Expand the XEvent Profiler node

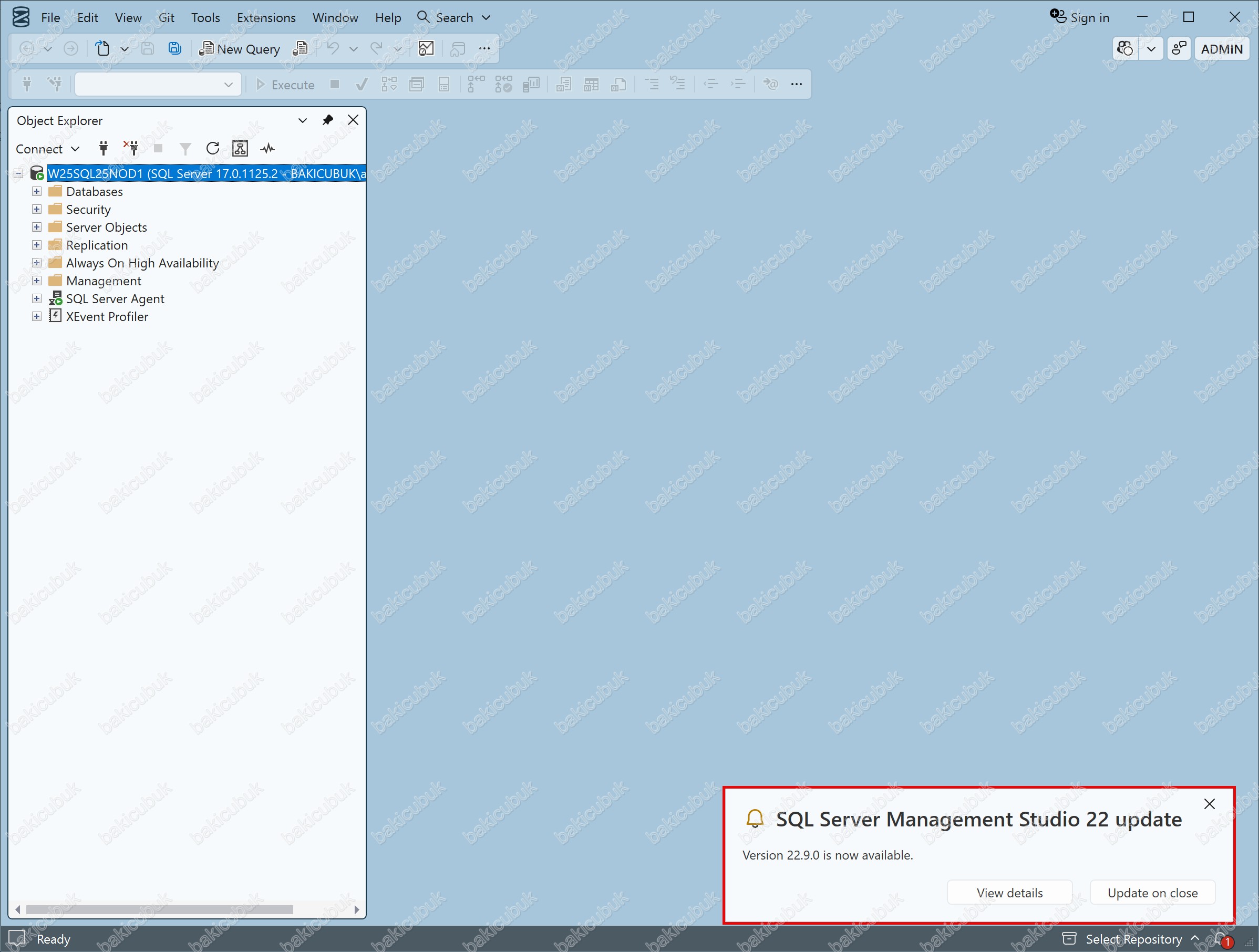point(36,316)
